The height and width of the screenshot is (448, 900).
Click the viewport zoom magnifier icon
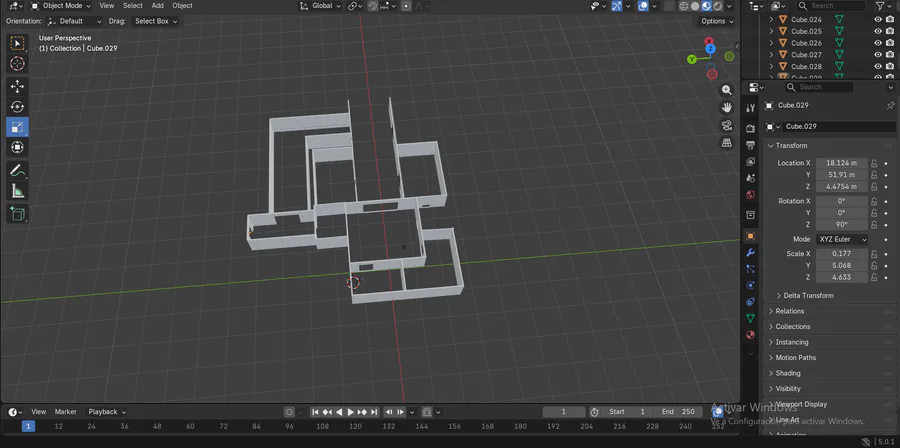pyautogui.click(x=727, y=90)
